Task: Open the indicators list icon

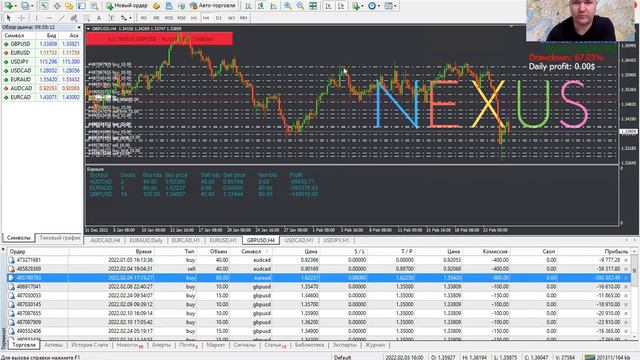Action: tap(356, 6)
